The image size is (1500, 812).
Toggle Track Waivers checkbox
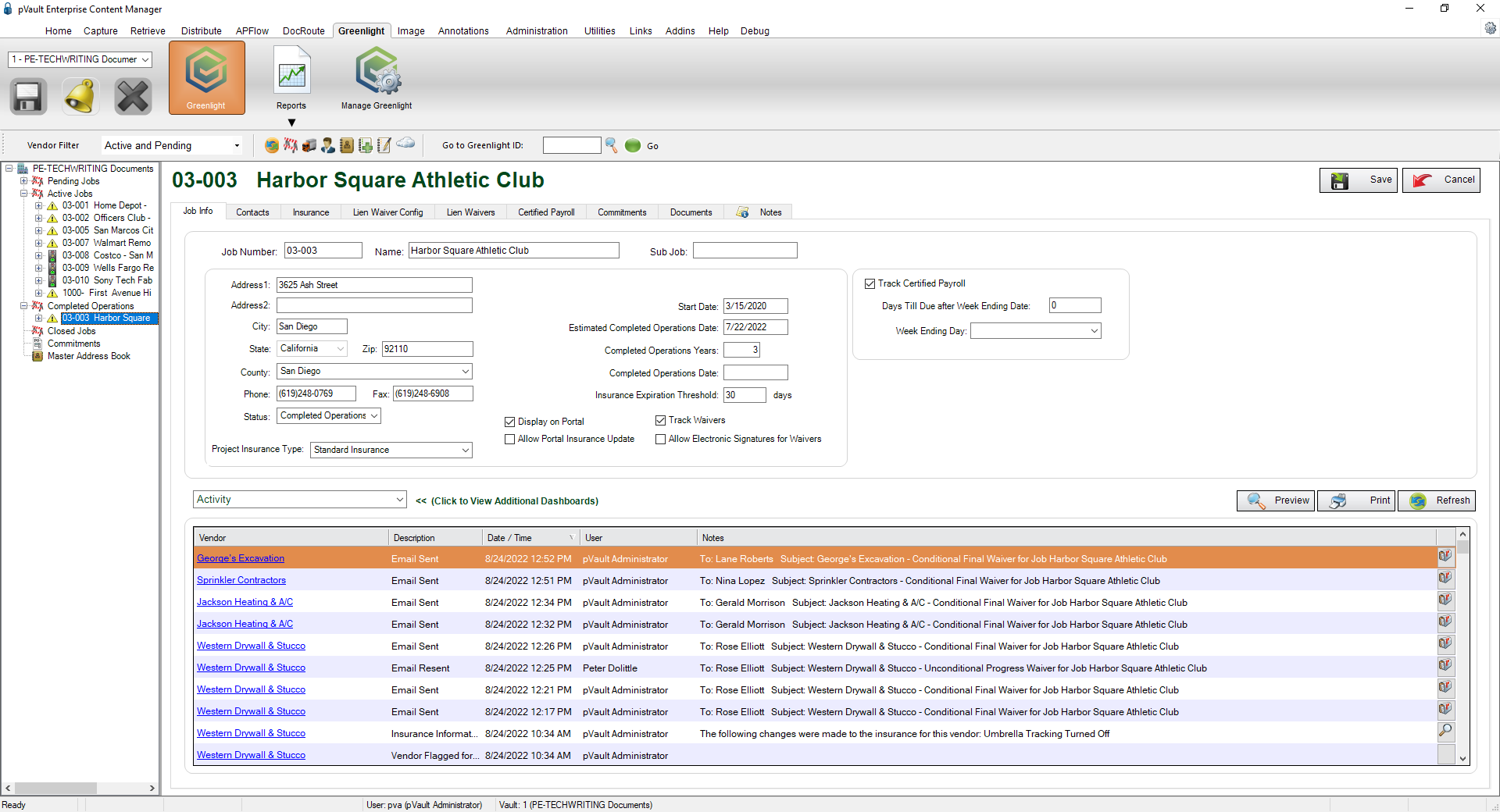[660, 421]
